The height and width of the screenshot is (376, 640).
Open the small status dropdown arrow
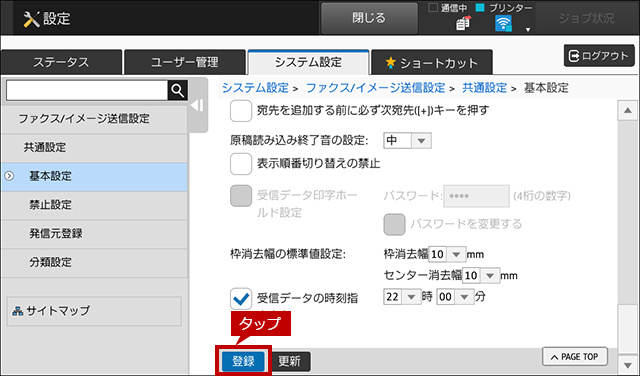(528, 30)
